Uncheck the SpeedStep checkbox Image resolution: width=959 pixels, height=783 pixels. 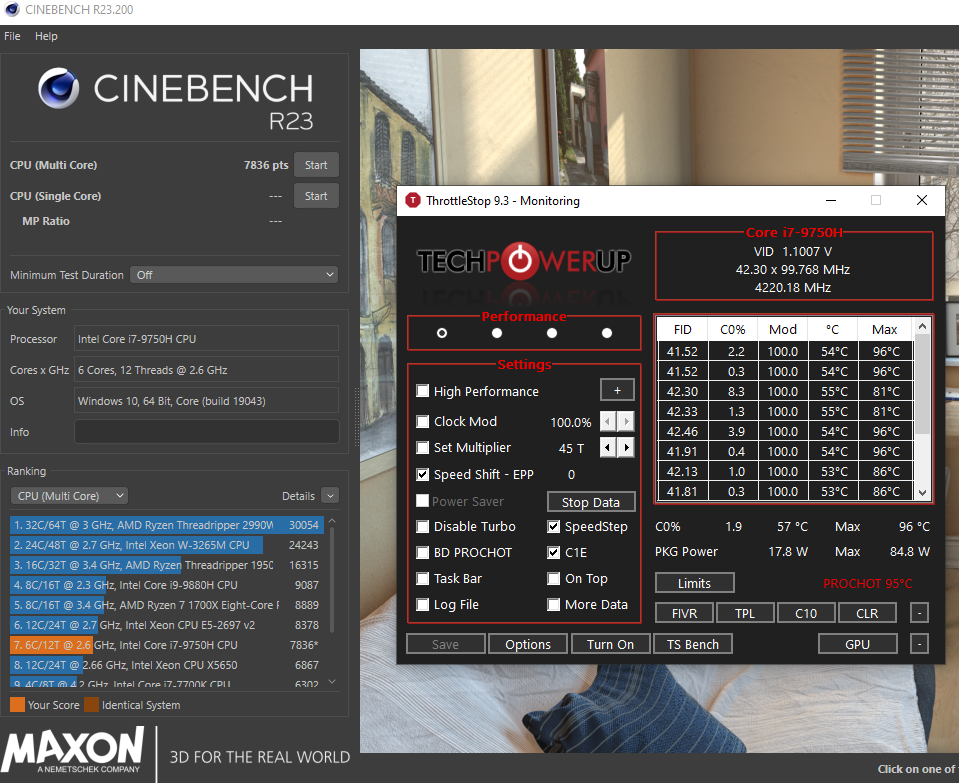(554, 526)
